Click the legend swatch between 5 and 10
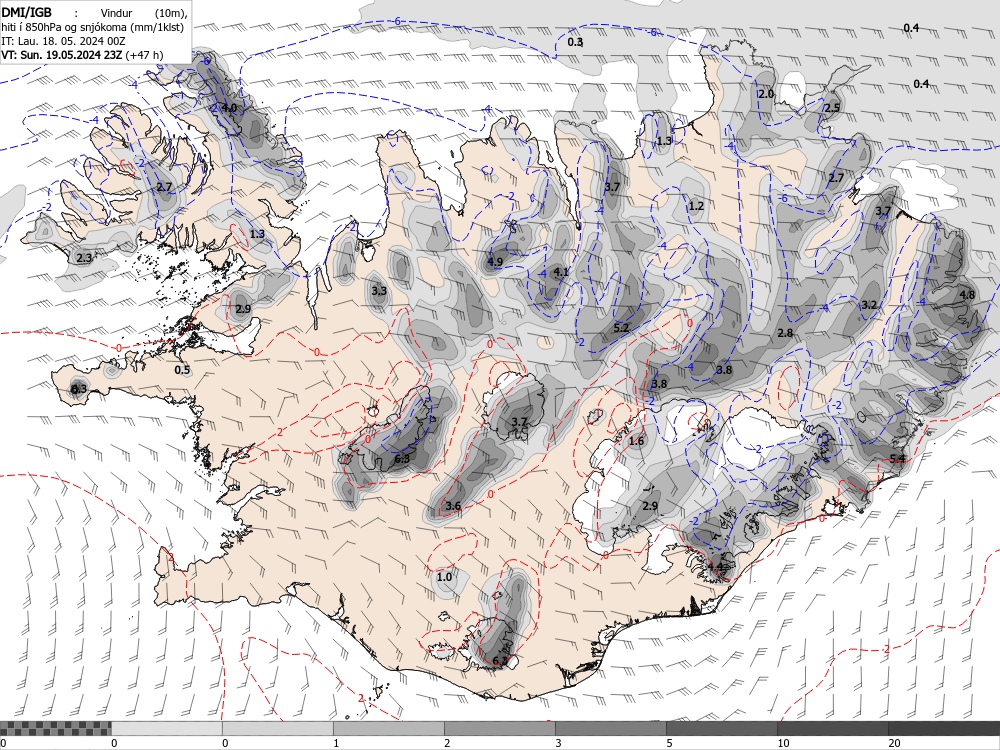This screenshot has width=1000, height=750. coord(721,728)
